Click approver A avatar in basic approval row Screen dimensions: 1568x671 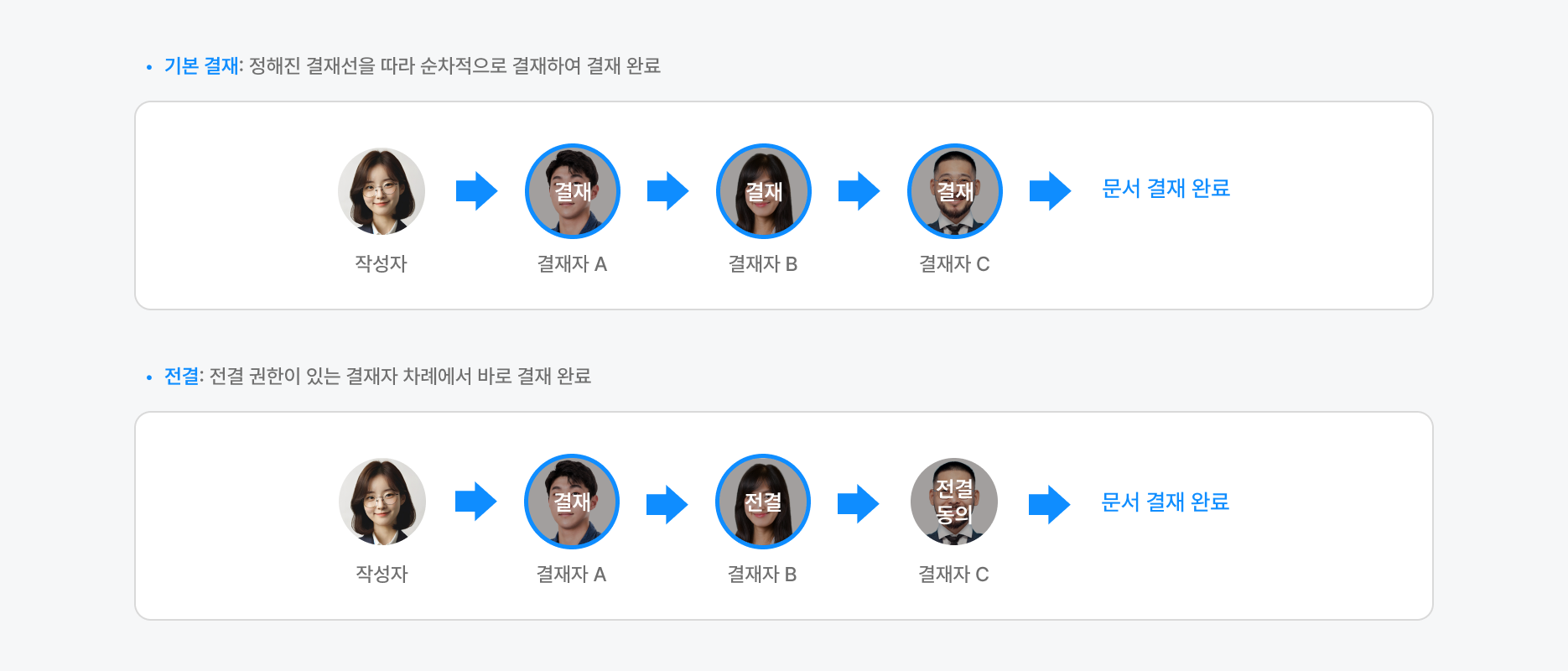(x=573, y=191)
